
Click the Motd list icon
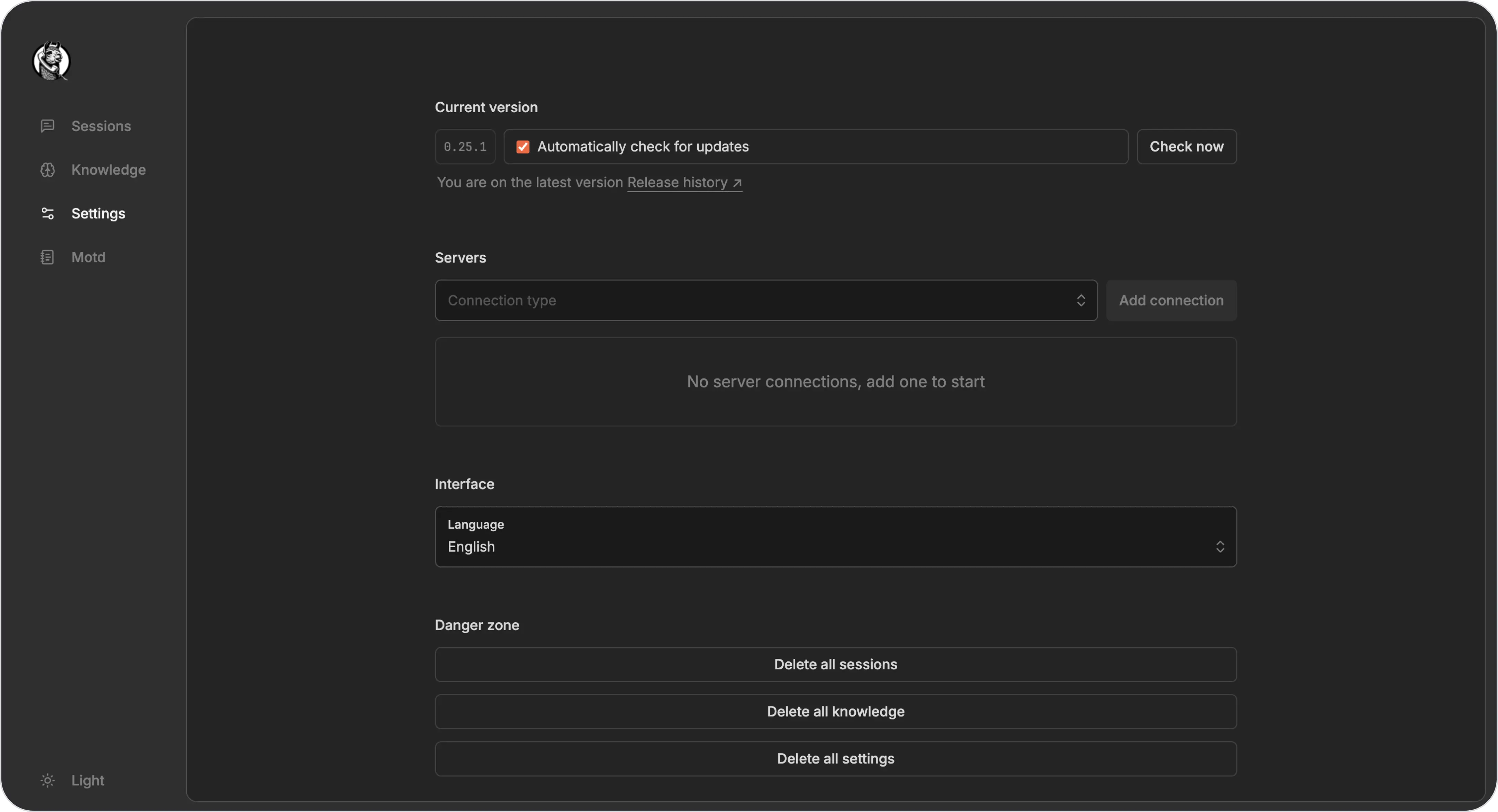point(48,257)
